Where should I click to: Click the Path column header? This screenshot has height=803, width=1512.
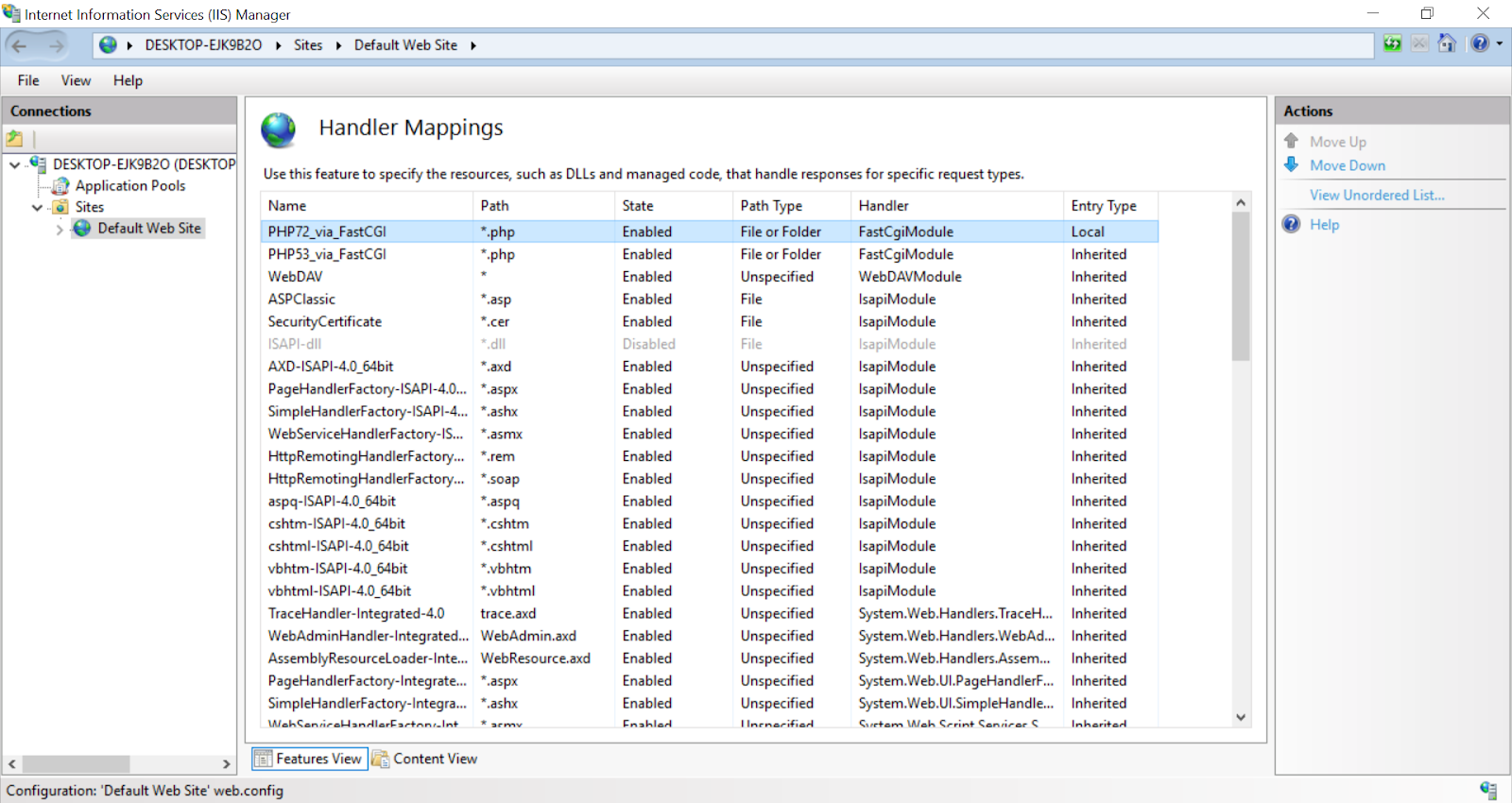543,205
